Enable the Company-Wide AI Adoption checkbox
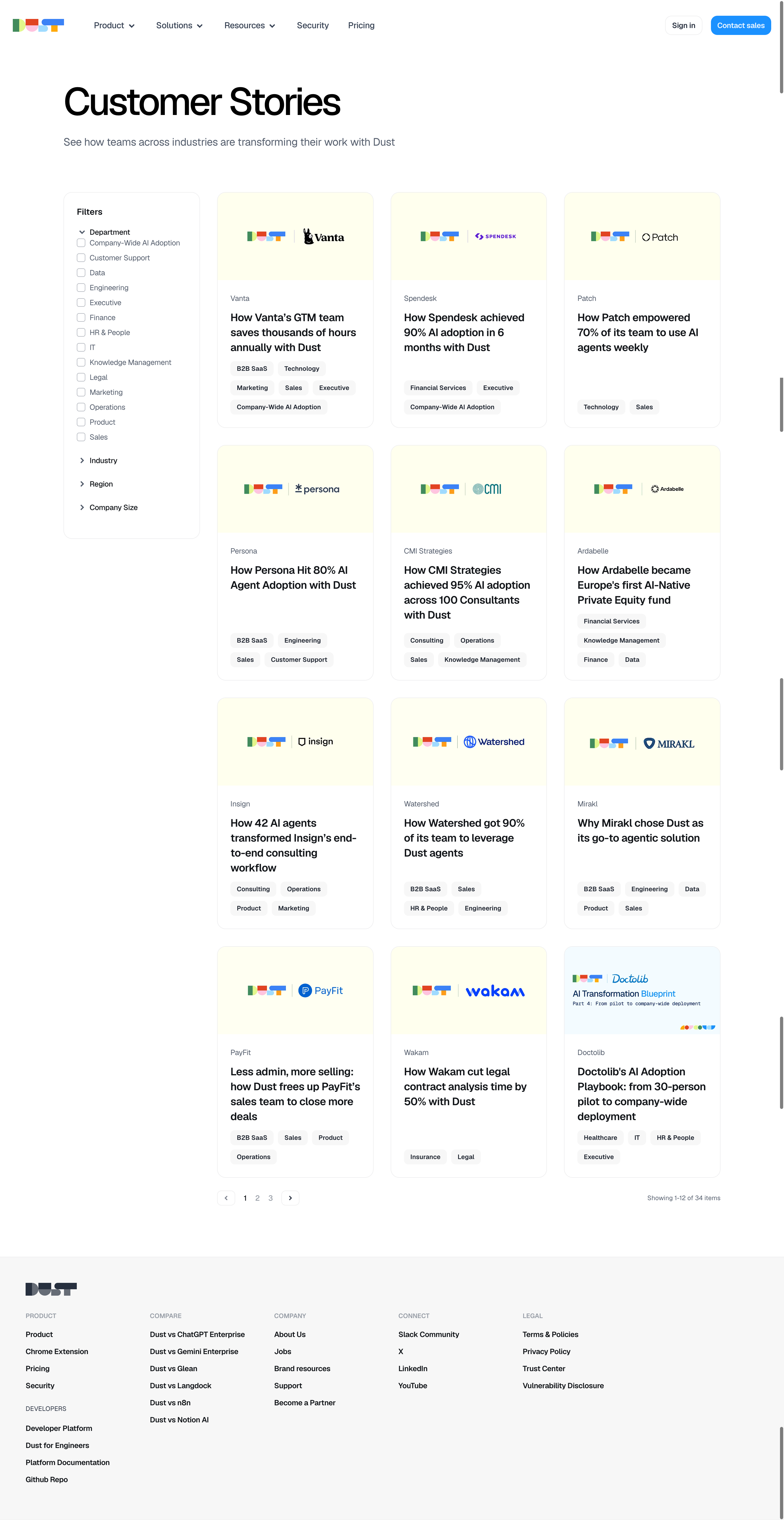 click(x=81, y=242)
